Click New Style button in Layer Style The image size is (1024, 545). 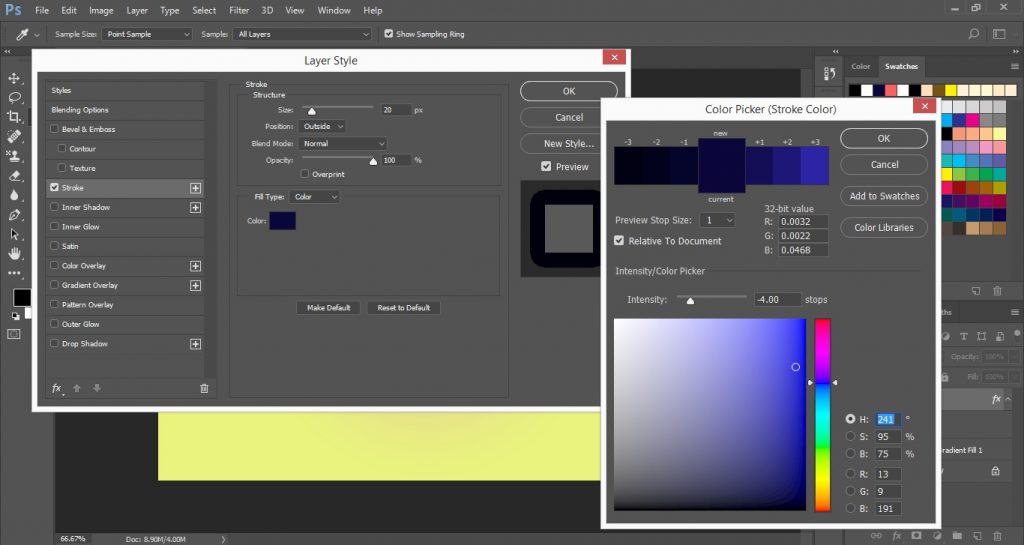[x=569, y=144]
